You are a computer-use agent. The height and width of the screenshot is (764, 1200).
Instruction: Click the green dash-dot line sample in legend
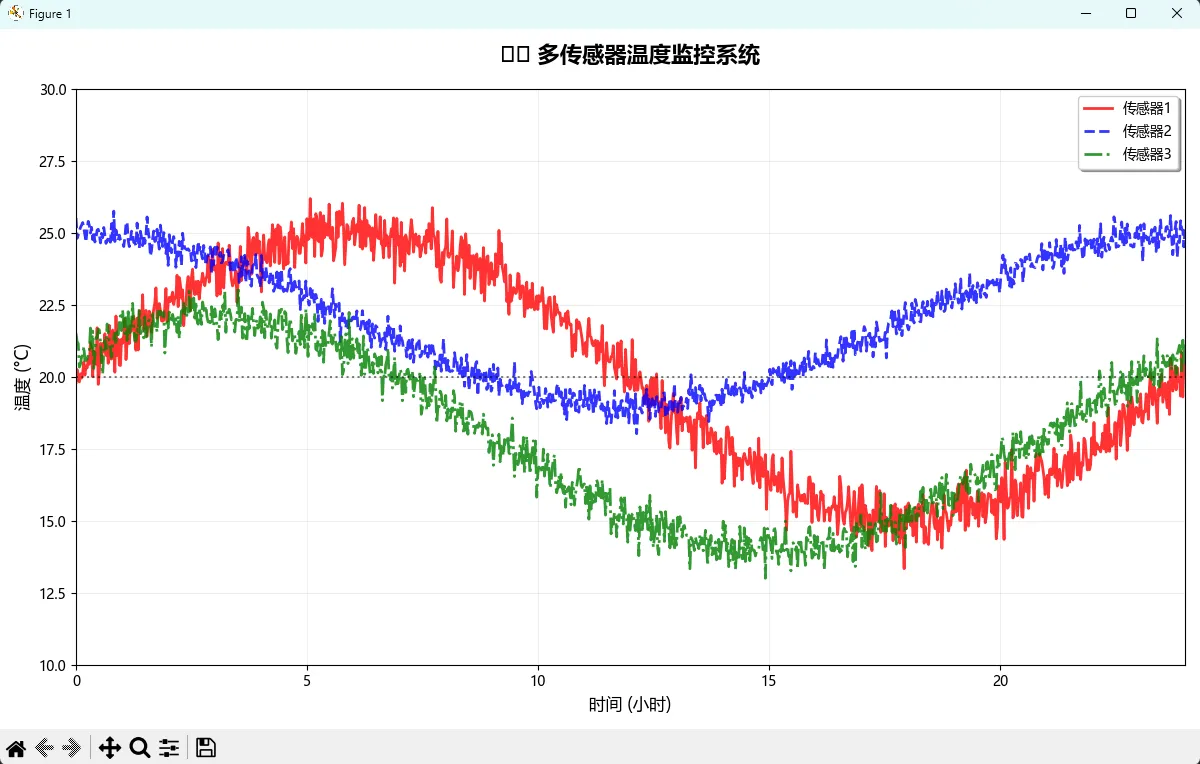point(1100,154)
